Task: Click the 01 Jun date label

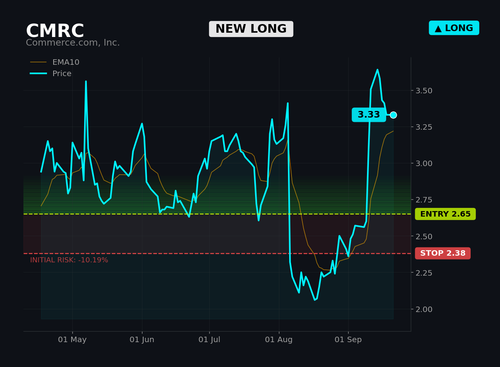Action: (142, 340)
